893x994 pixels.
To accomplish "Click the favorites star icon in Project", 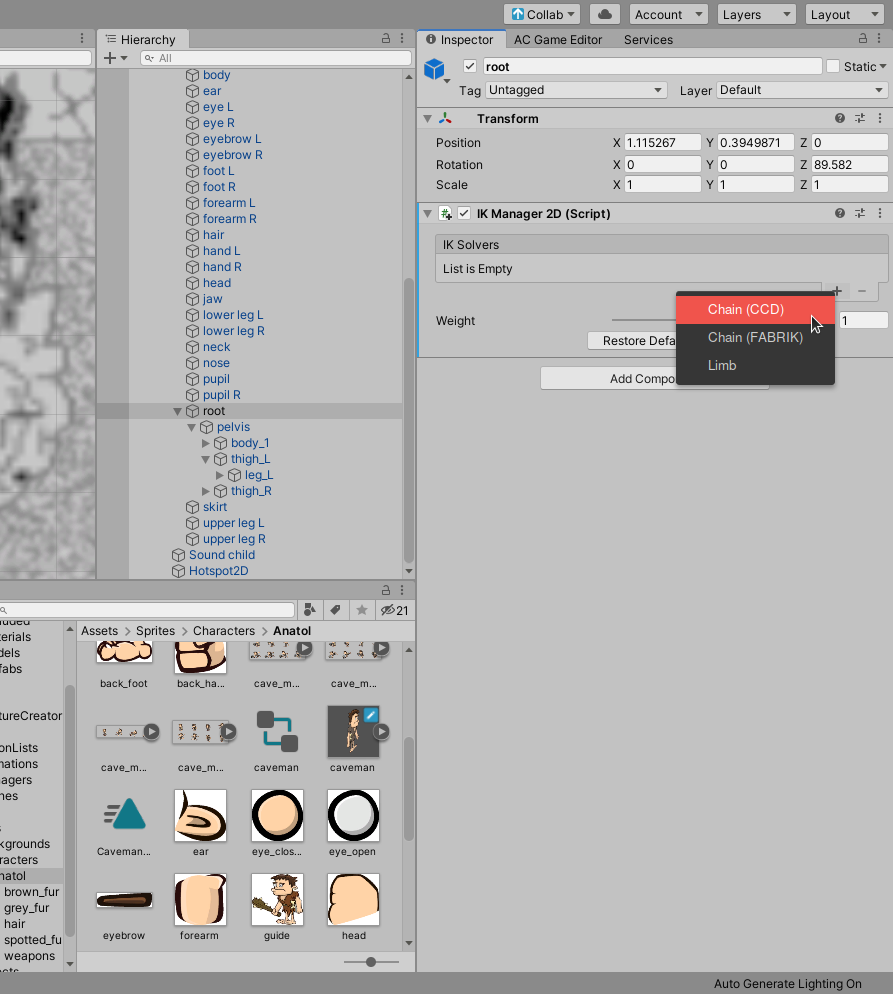I will [362, 610].
